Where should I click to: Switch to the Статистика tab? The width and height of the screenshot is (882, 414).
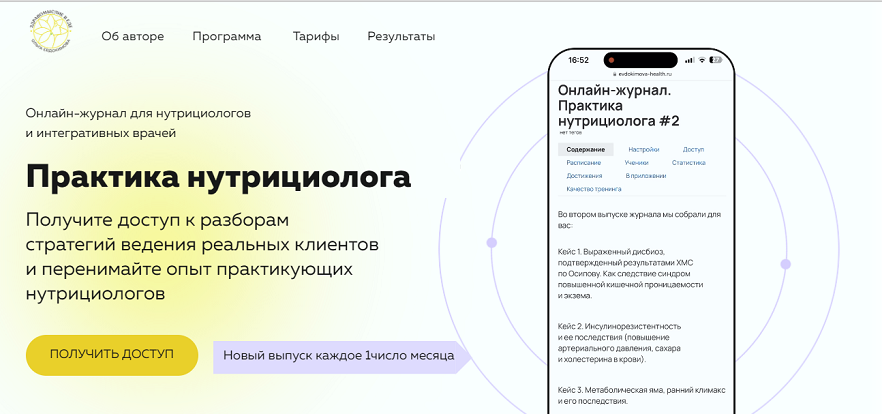coord(688,162)
